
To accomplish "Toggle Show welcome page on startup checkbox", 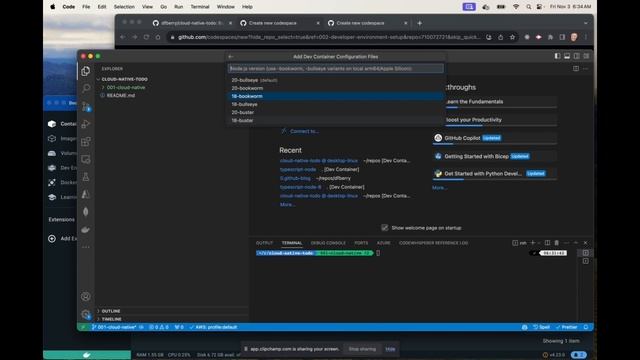I will [384, 228].
